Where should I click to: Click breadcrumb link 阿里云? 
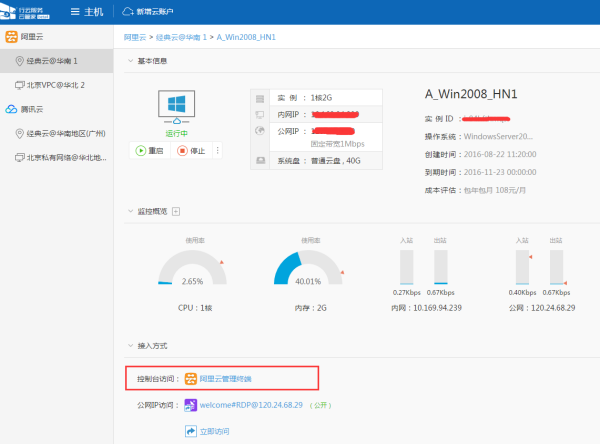coord(135,37)
